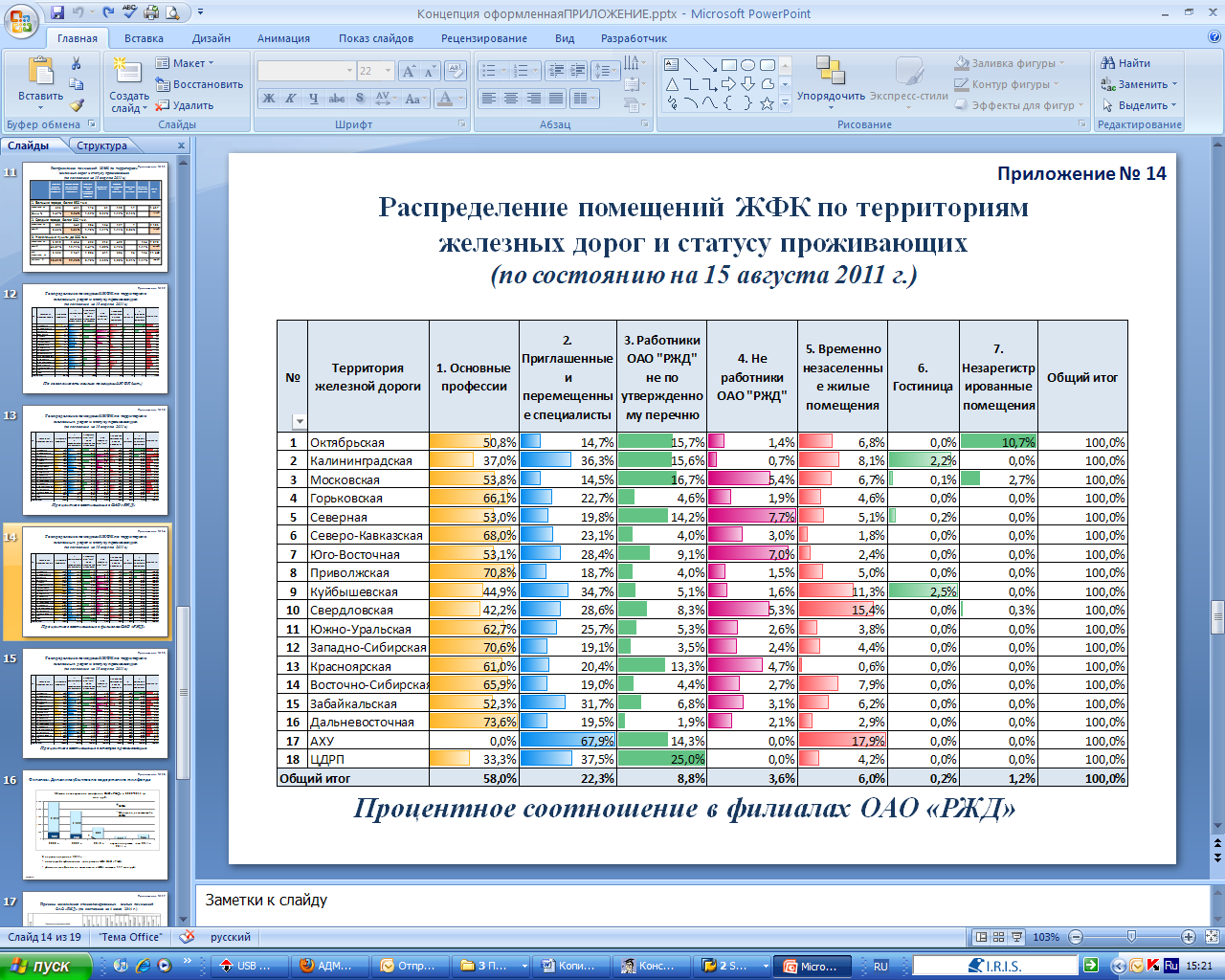
Task: Cut the selection with scissors icon
Action: click(x=77, y=63)
